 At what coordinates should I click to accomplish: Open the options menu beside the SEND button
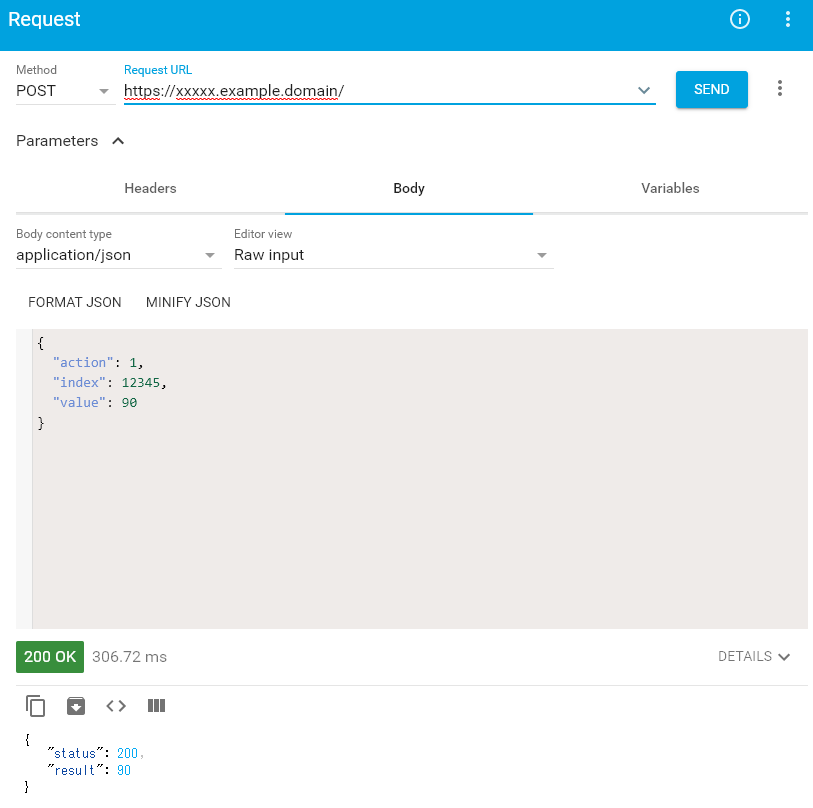pyautogui.click(x=780, y=88)
